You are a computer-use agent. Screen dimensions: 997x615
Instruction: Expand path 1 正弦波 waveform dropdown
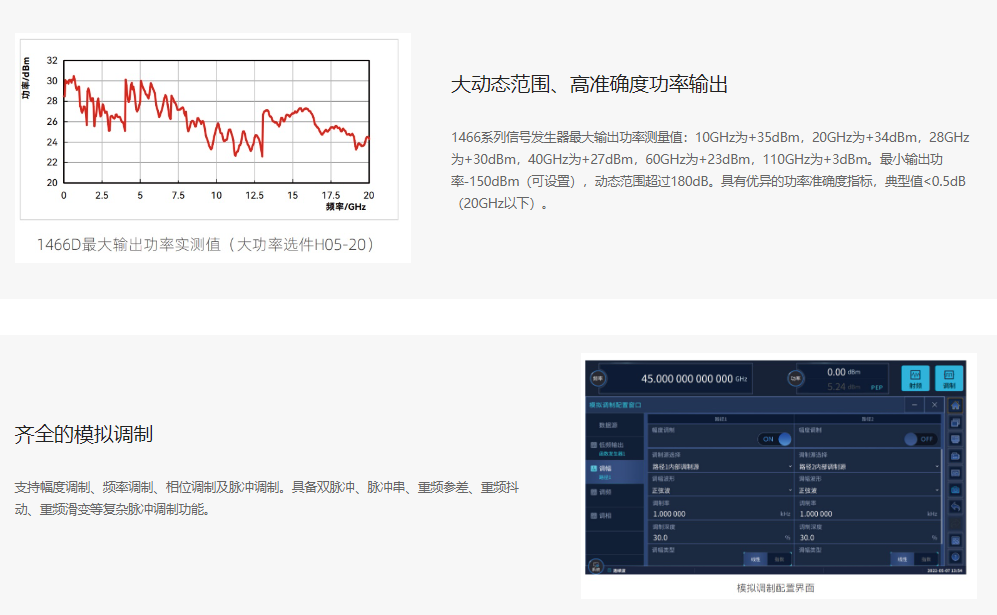click(x=720, y=490)
